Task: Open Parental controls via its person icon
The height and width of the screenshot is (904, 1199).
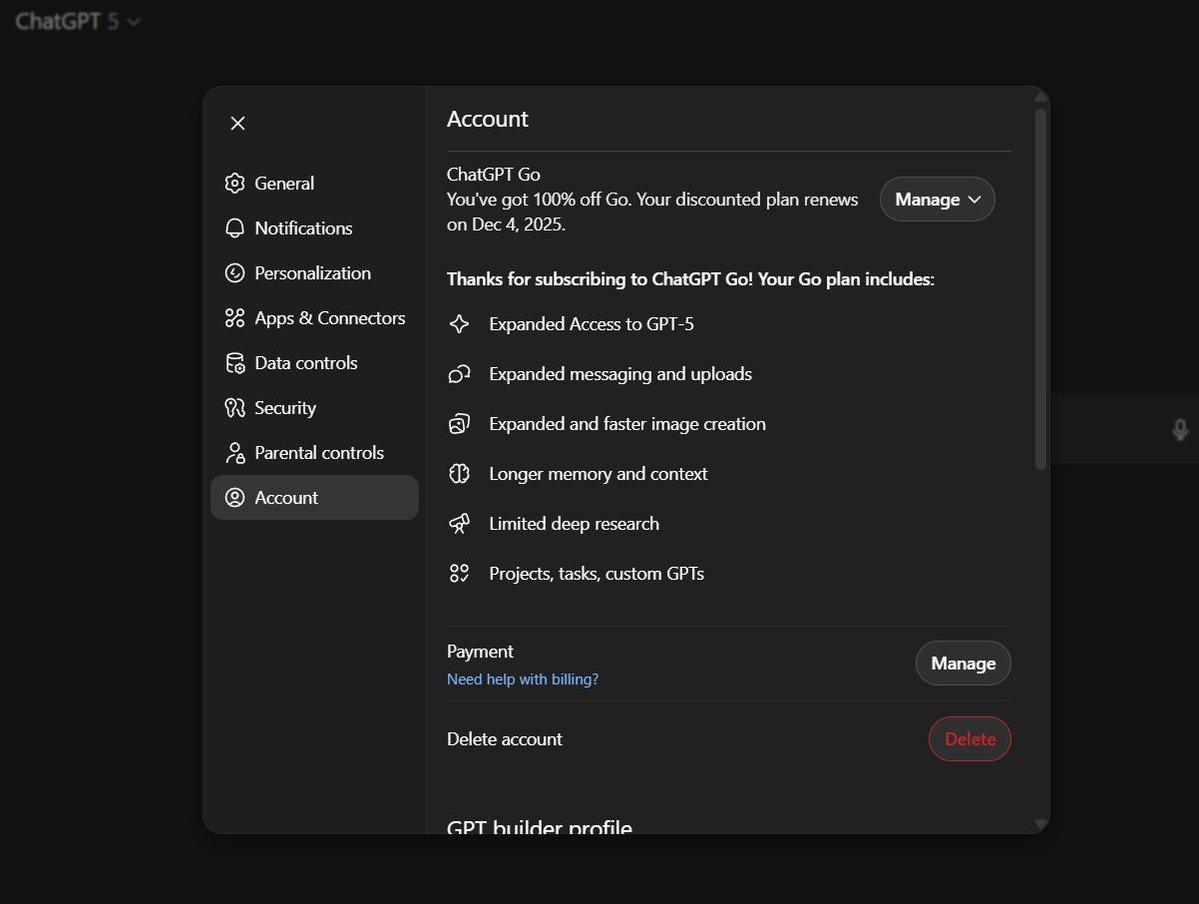Action: (x=234, y=452)
